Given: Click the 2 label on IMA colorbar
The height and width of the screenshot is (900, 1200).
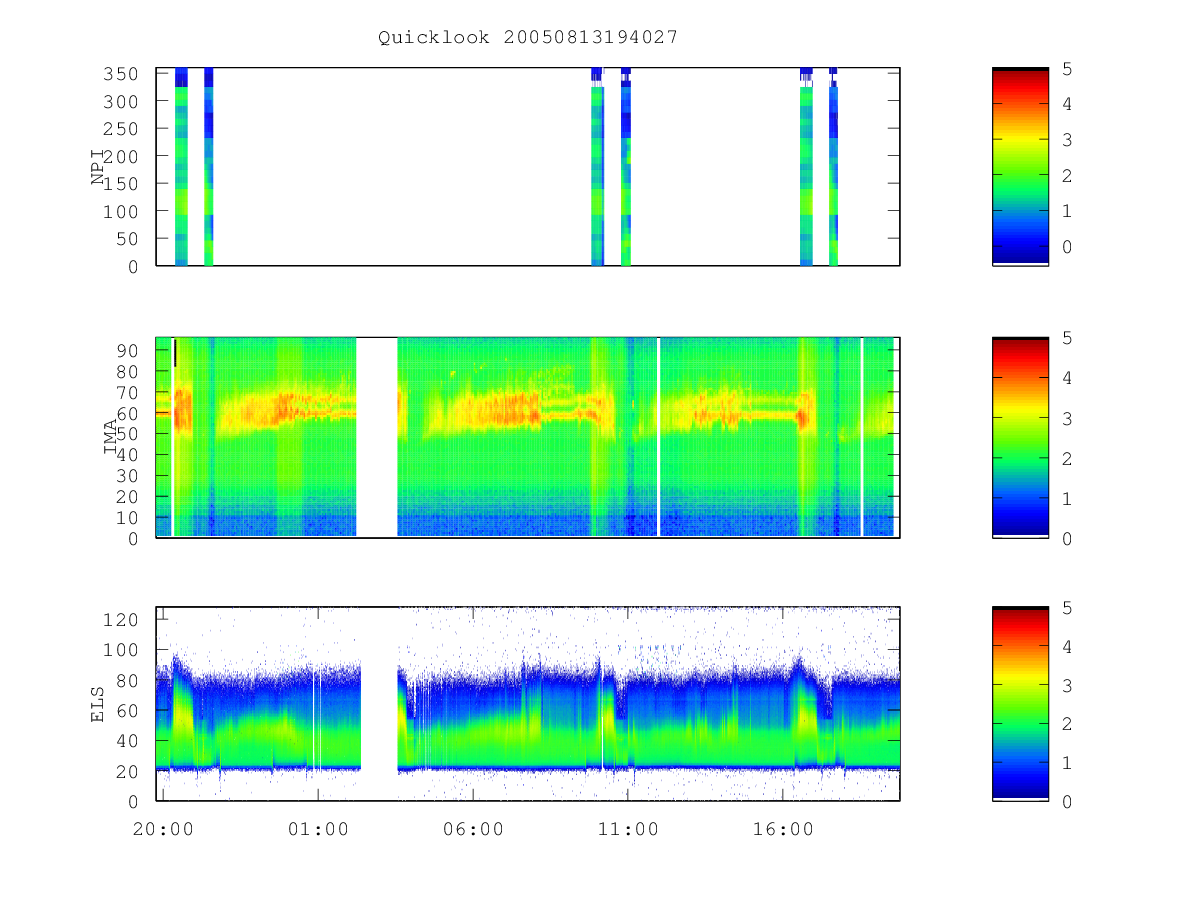Looking at the screenshot, I should [1067, 458].
